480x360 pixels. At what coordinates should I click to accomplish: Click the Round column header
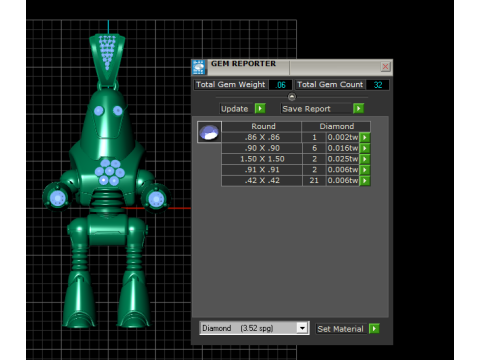point(262,126)
